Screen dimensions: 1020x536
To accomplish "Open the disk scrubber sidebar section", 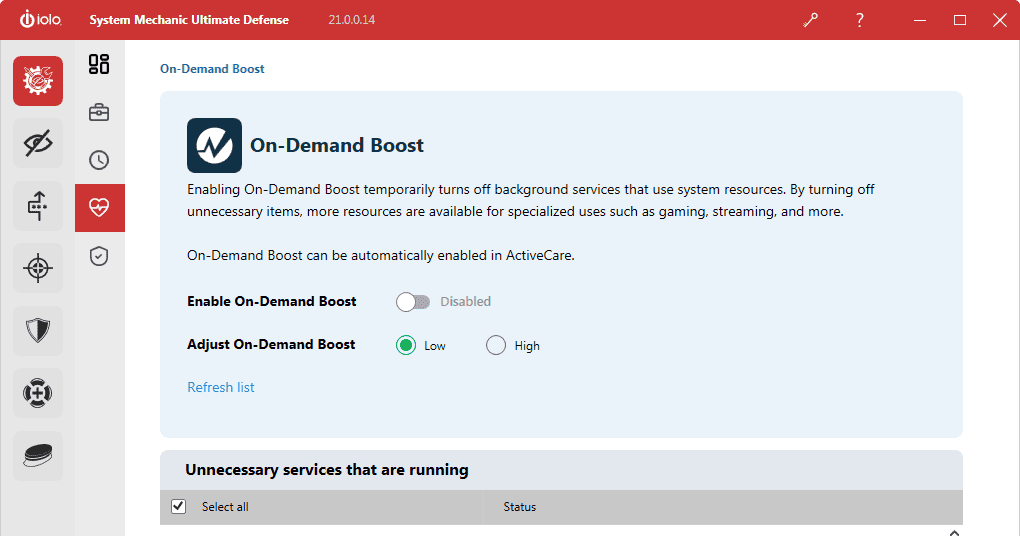I will click(x=38, y=455).
